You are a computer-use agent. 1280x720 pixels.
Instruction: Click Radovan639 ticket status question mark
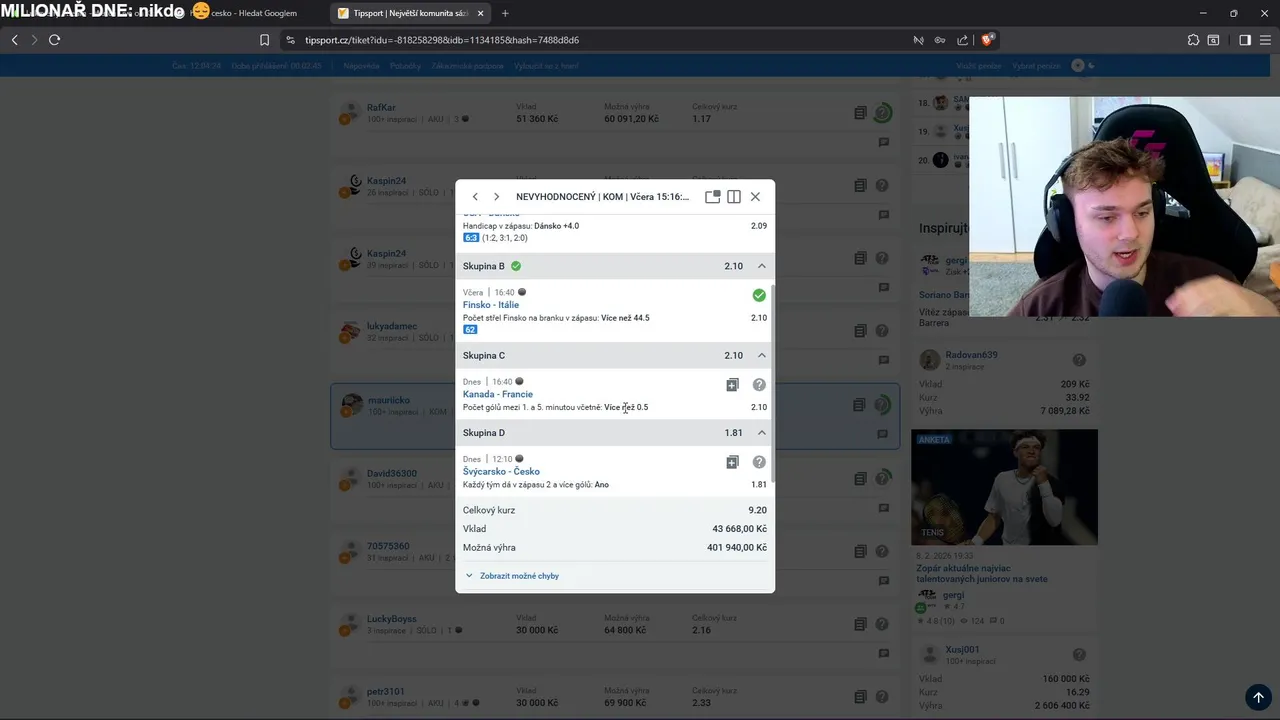tap(1079, 360)
